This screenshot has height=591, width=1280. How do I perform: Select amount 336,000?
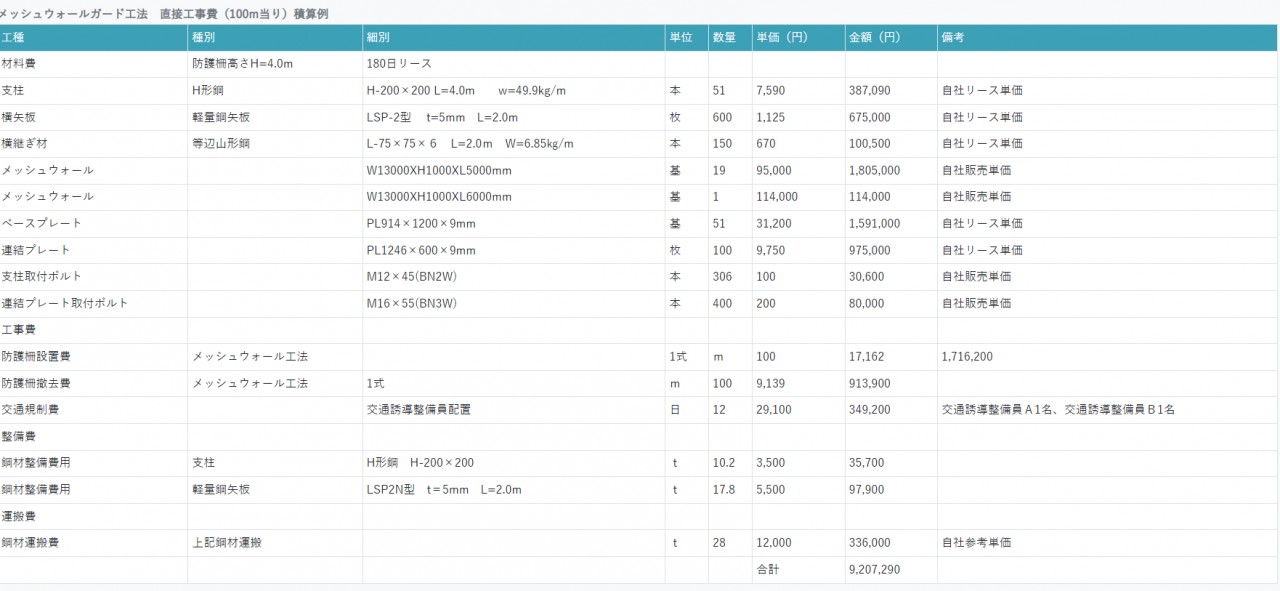869,543
